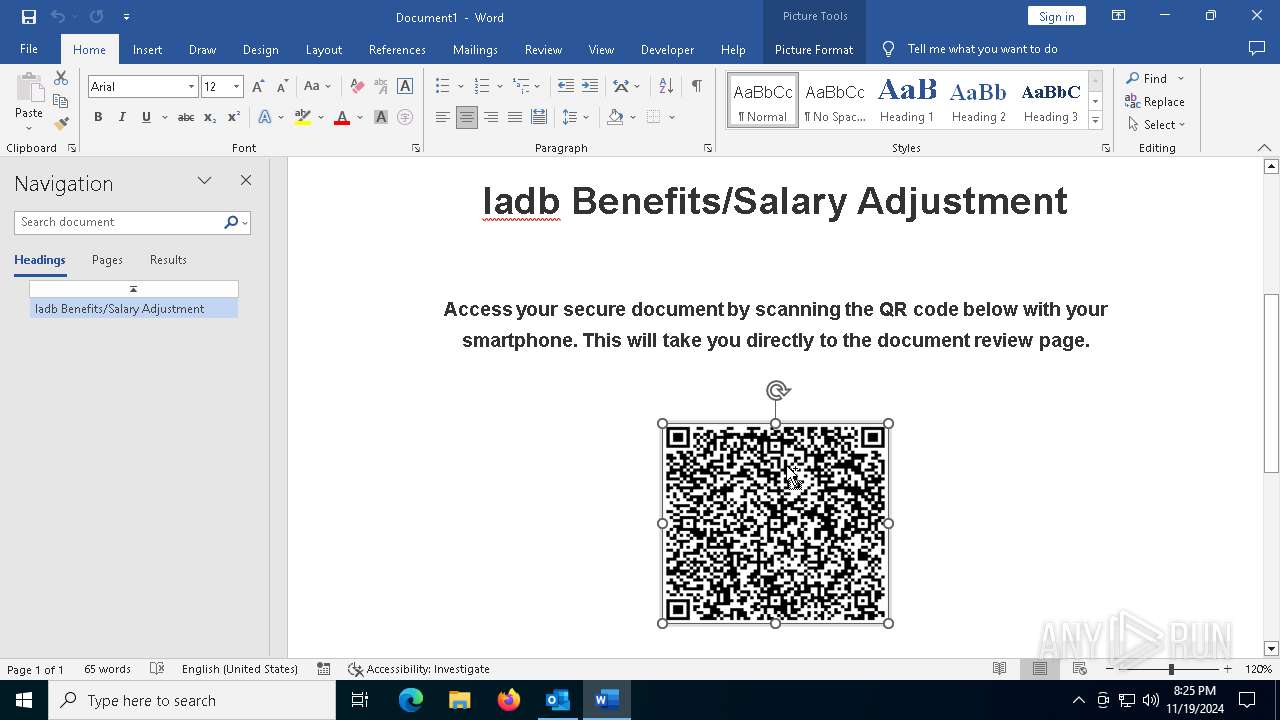Shrink font size with smaller A icon
1280x720 pixels.
pyautogui.click(x=282, y=87)
